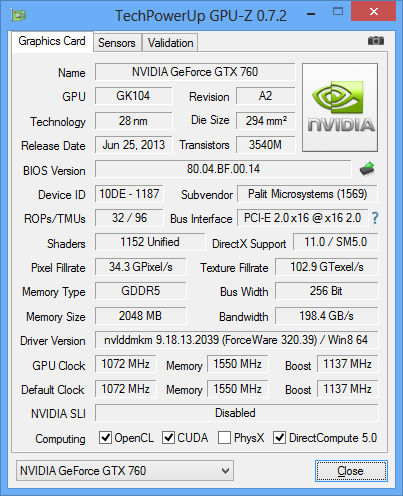Open the GPU selection dropdown

click(125, 471)
